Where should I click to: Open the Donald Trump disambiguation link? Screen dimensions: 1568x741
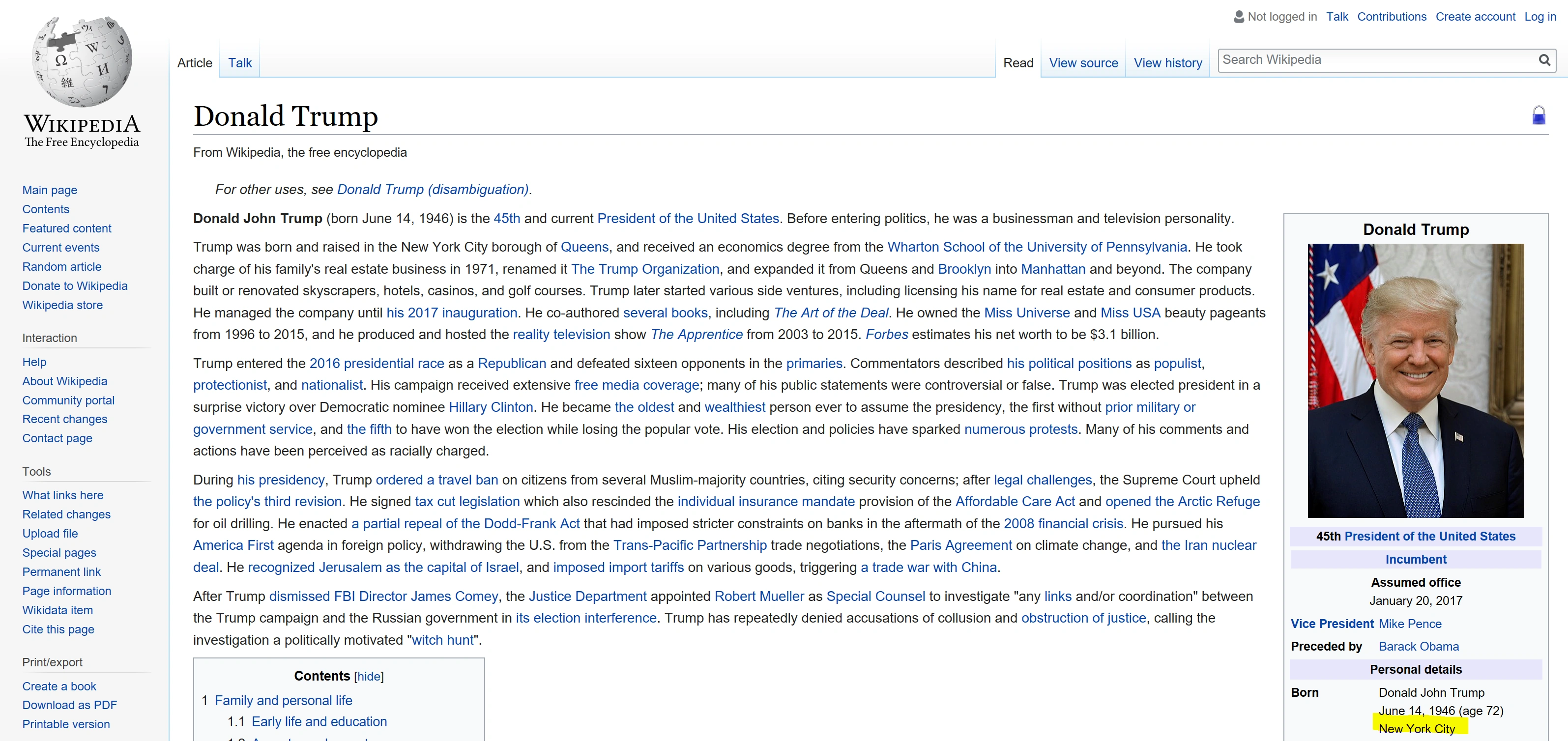tap(433, 190)
